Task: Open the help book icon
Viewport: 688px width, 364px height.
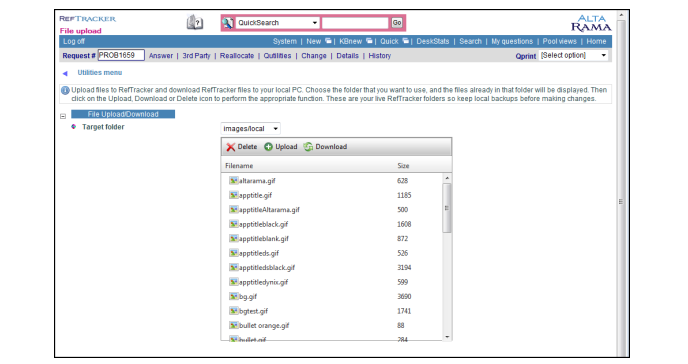Action: click(x=194, y=22)
